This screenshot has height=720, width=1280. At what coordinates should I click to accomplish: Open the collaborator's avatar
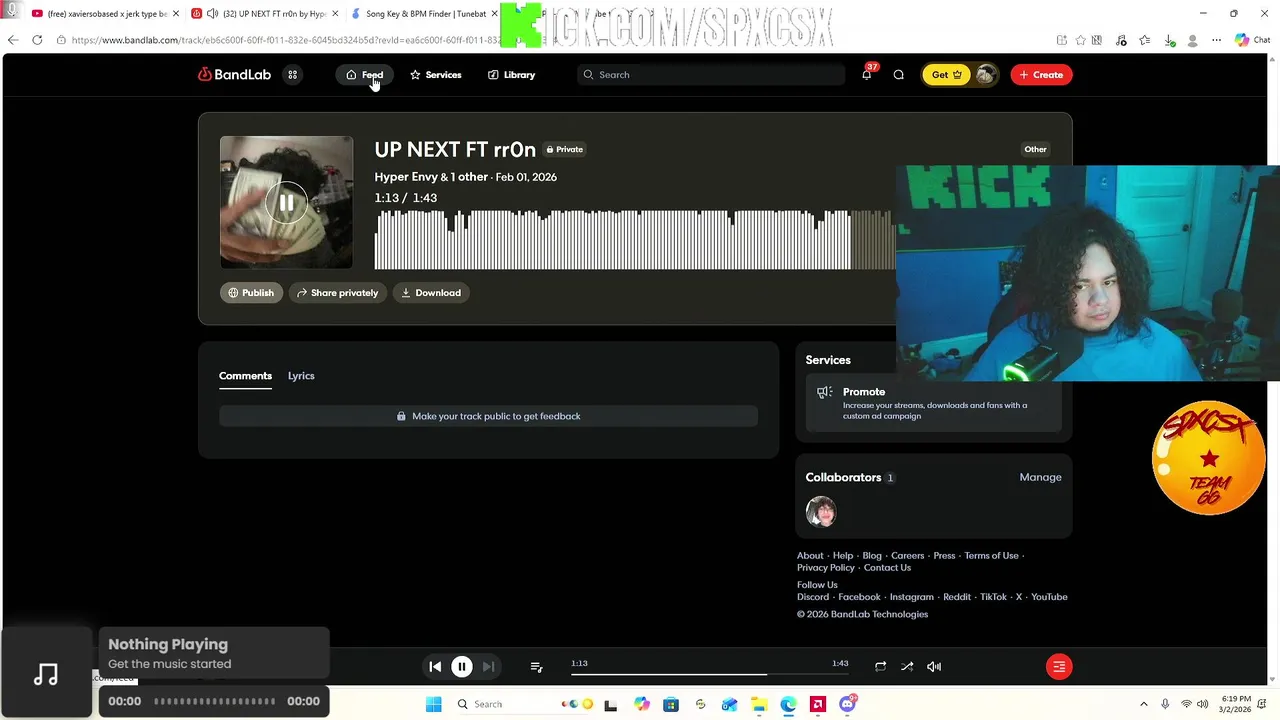[821, 512]
